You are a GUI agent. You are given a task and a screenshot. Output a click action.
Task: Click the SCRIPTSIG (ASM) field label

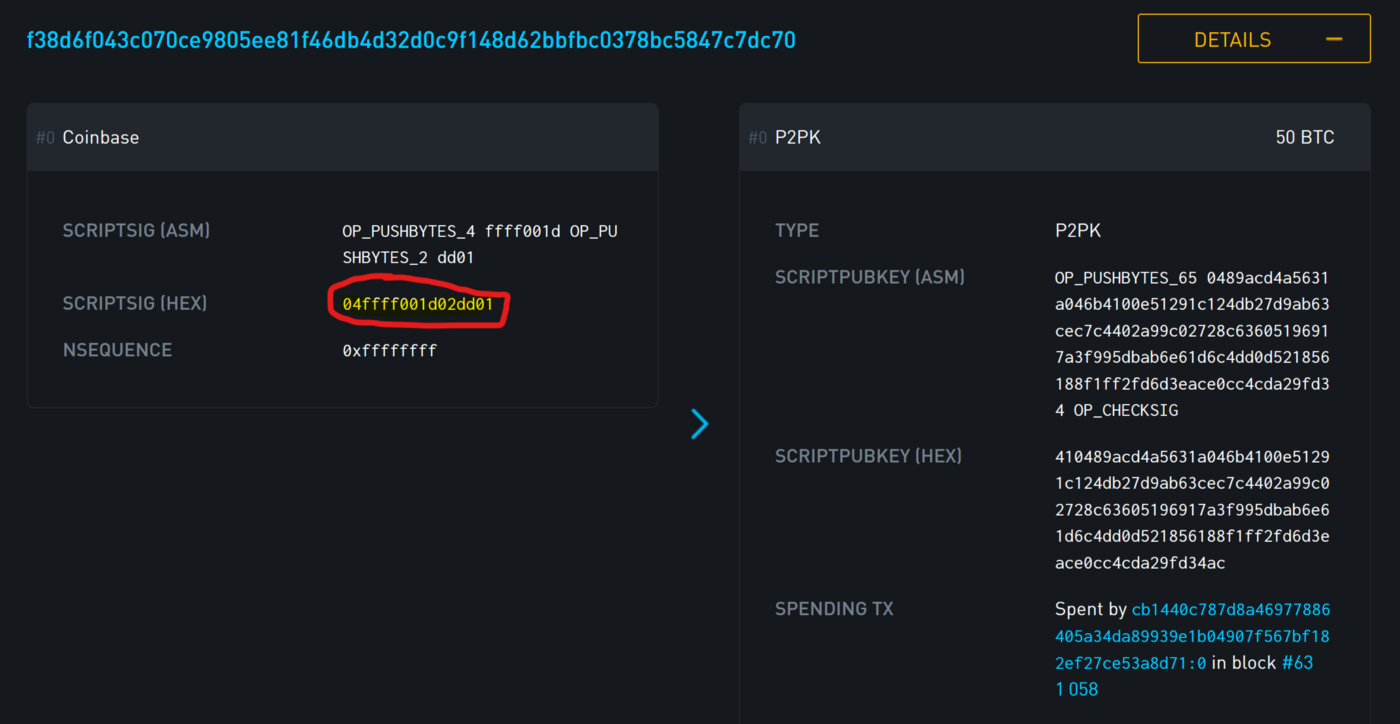[x=136, y=231]
